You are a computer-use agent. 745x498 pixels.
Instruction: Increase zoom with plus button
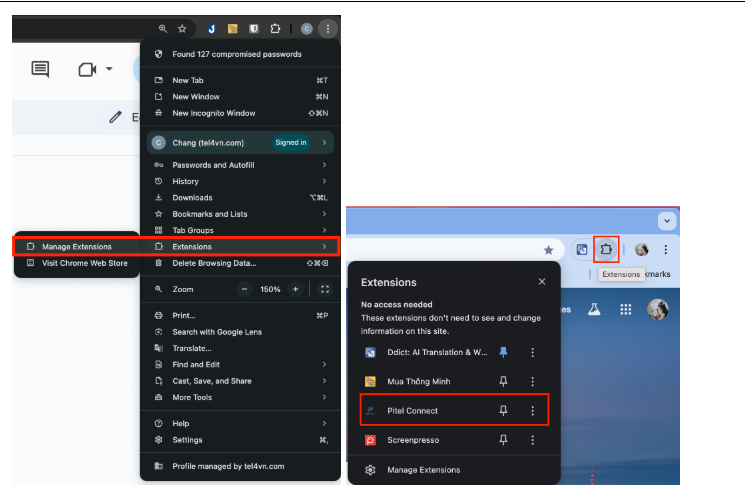pyautogui.click(x=295, y=289)
